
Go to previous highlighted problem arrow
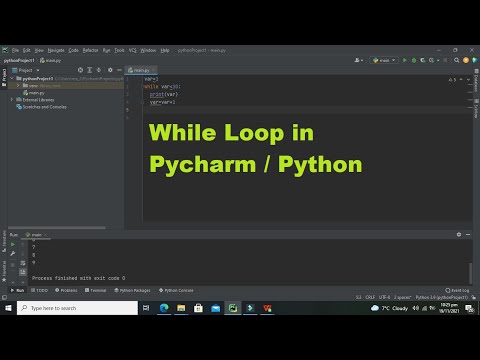[461, 80]
